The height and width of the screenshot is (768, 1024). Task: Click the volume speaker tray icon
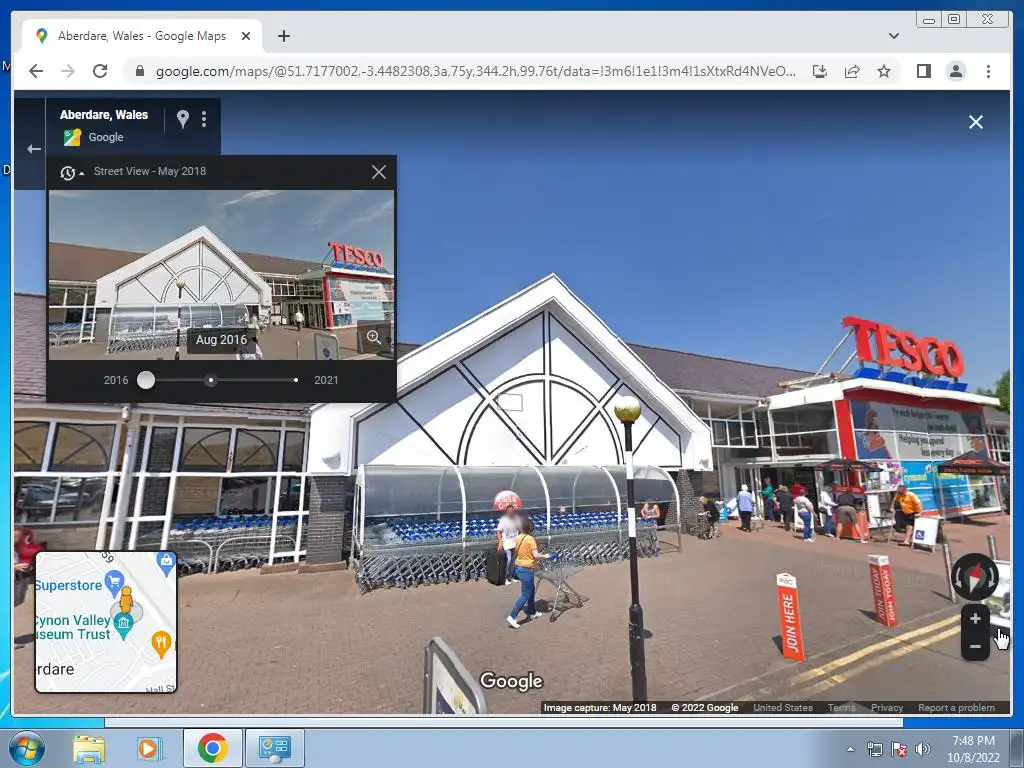pos(922,749)
